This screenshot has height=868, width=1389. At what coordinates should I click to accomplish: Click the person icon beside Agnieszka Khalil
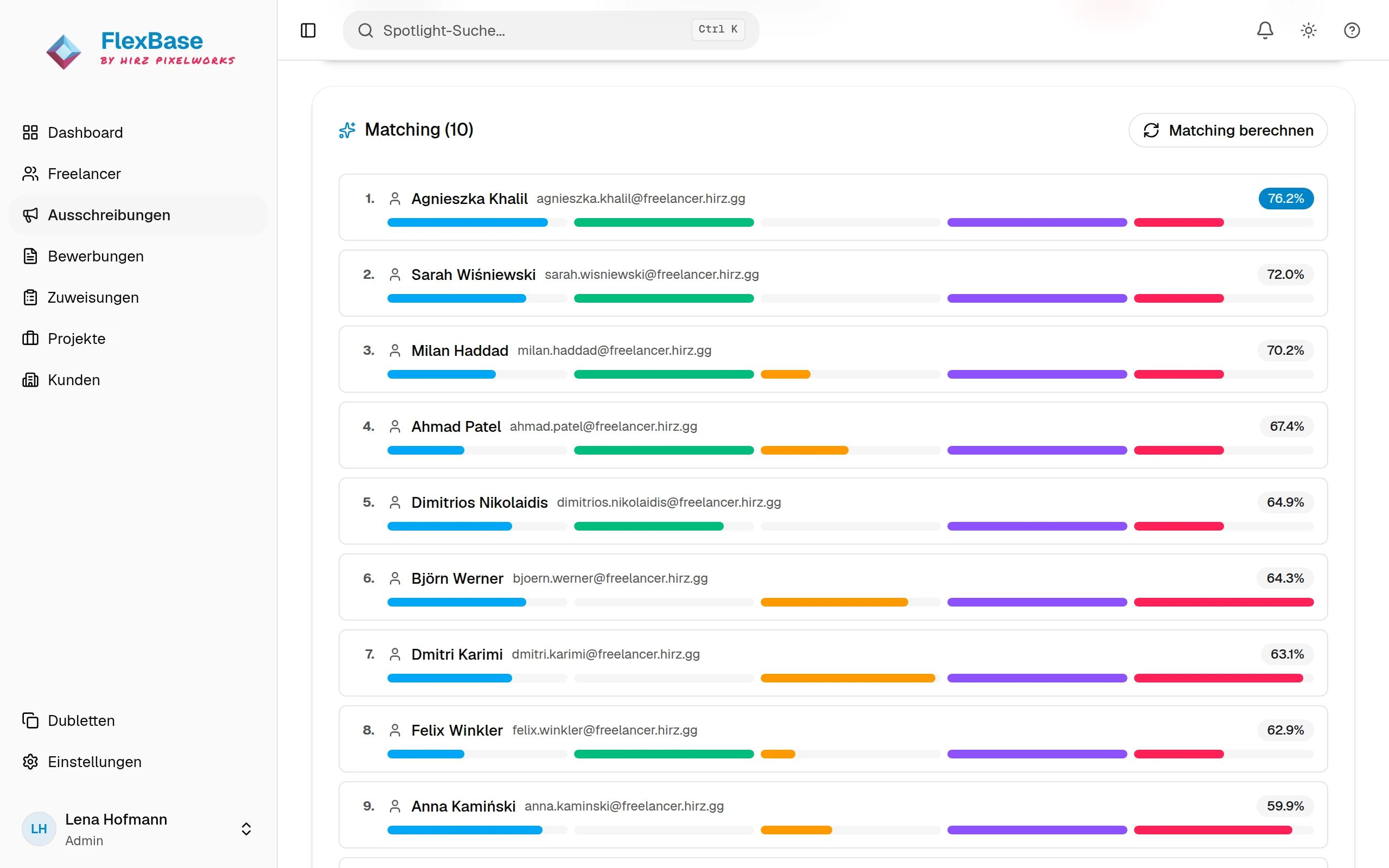tap(395, 199)
